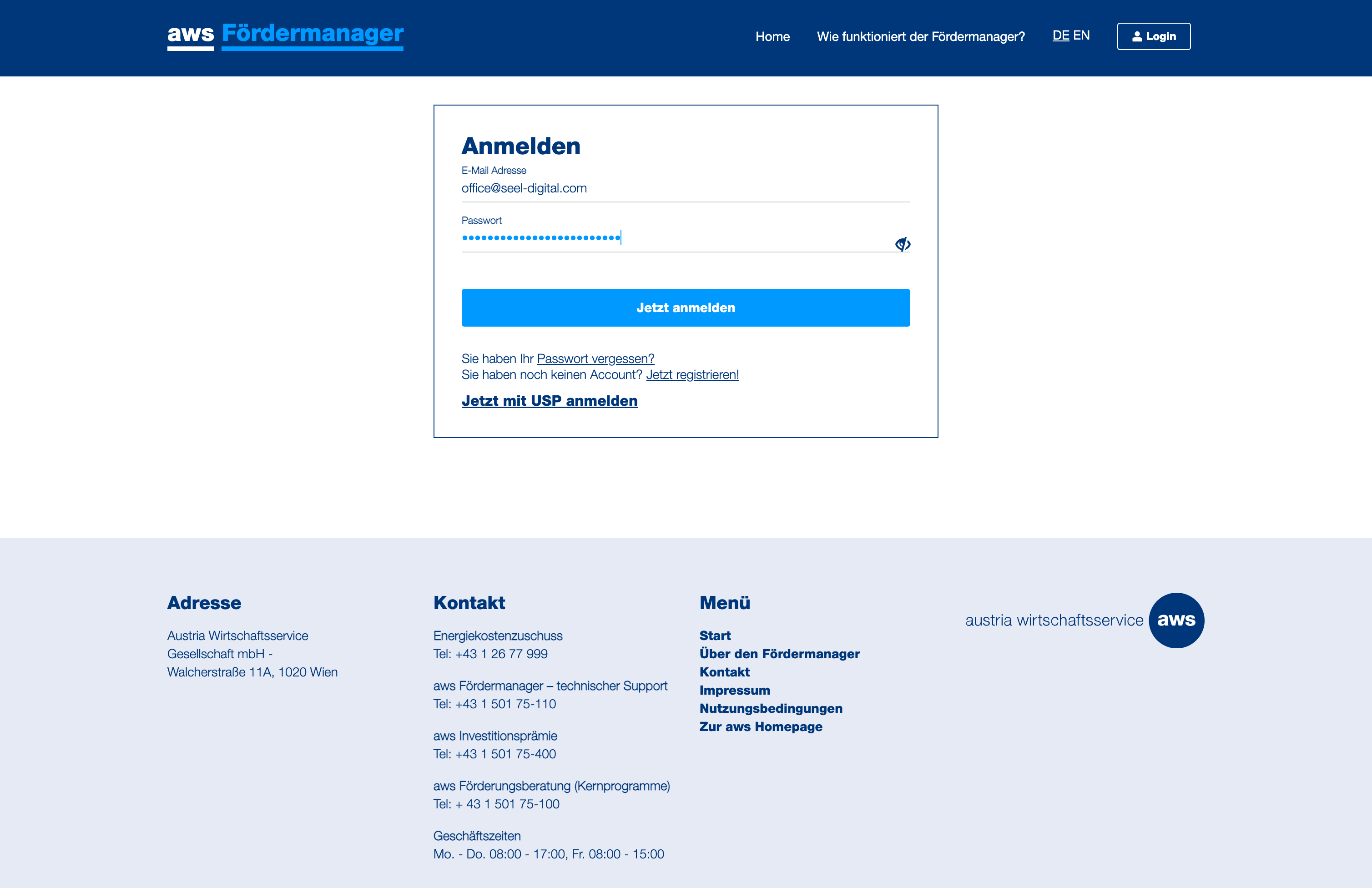
Task: Click the Menü footer heading
Action: click(x=725, y=603)
